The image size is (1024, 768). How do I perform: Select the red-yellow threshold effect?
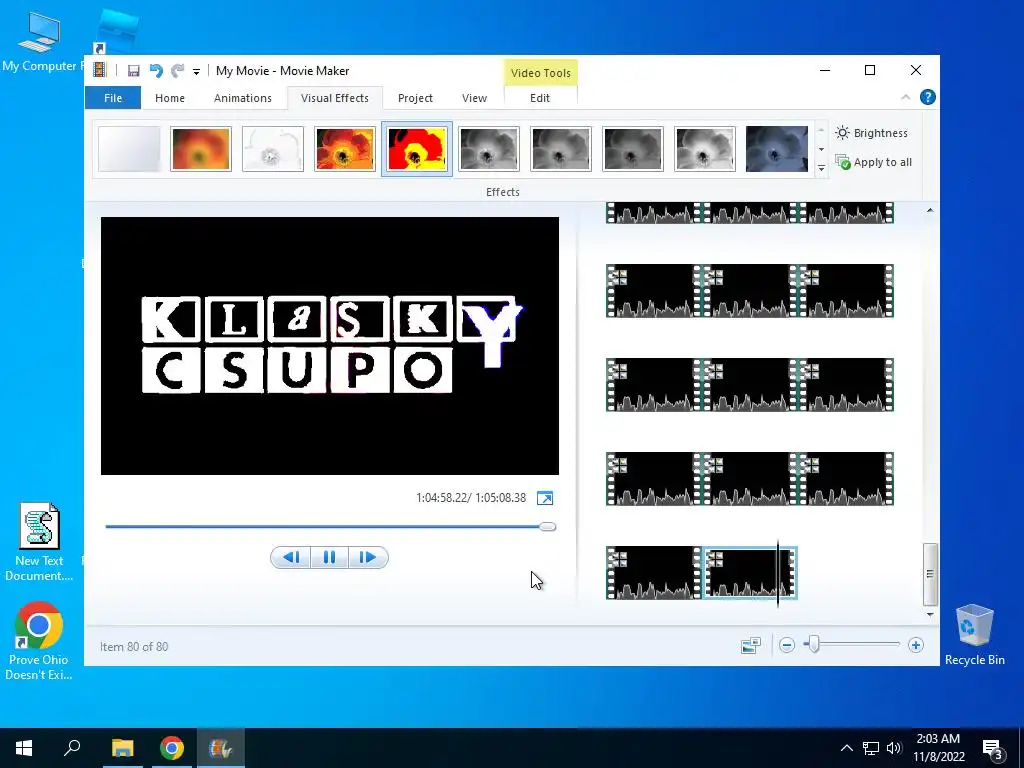coord(417,149)
